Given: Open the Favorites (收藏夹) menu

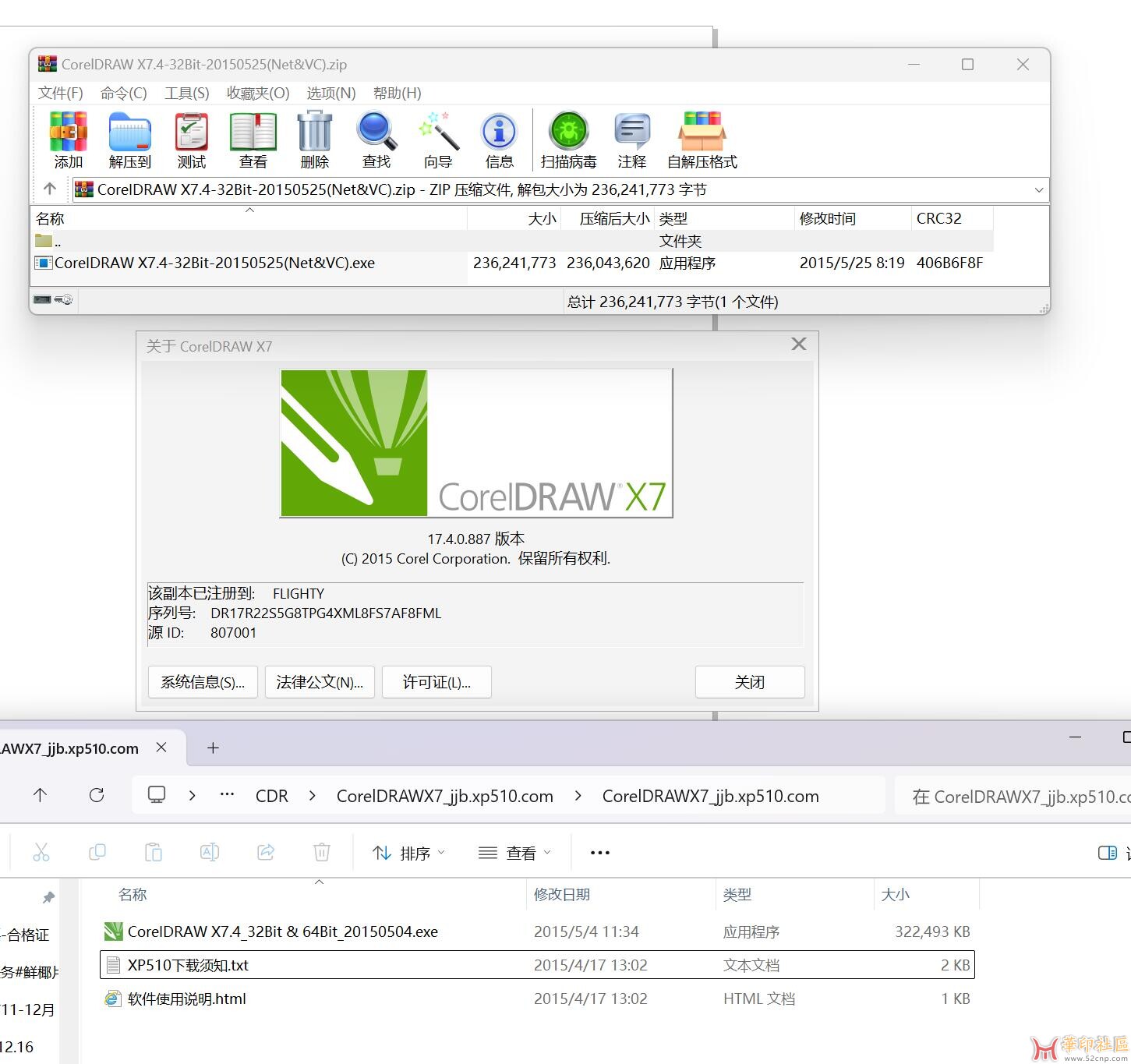Looking at the screenshot, I should click(258, 93).
